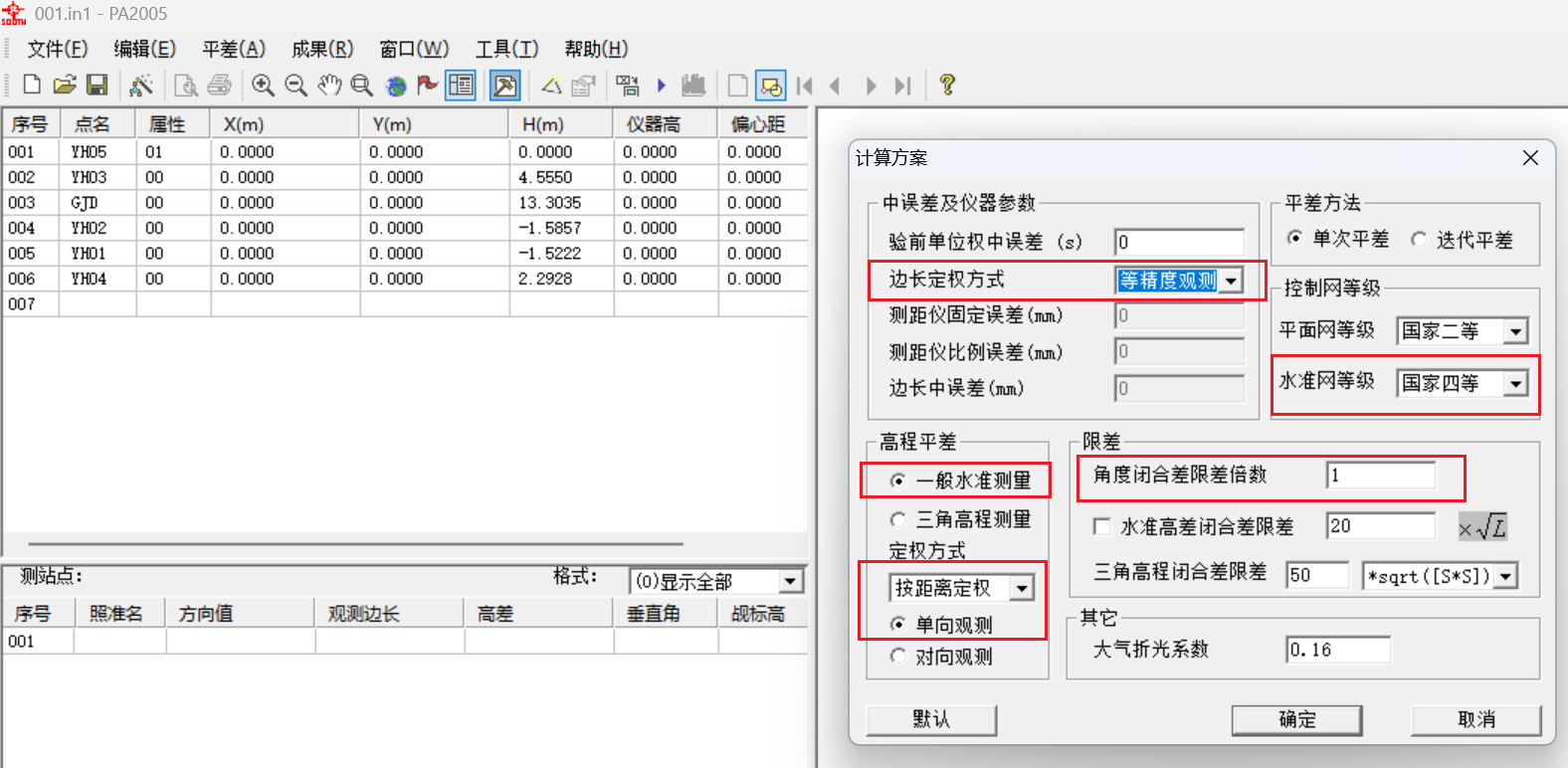1568x768 pixels.
Task: Click the 验前单位权中误差 input field
Action: (1179, 242)
